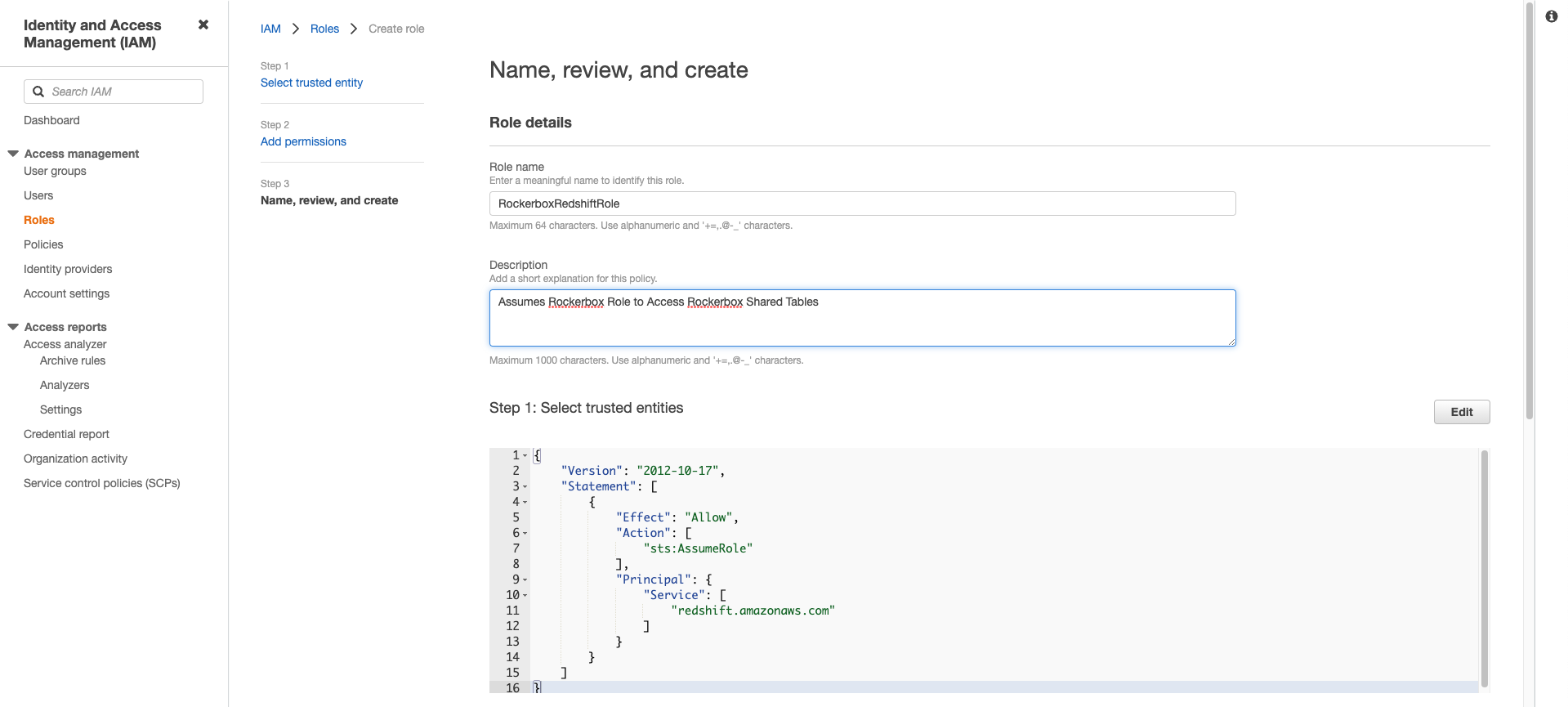Click the Description text area
Screen dimensions: 1568x707
point(862,318)
